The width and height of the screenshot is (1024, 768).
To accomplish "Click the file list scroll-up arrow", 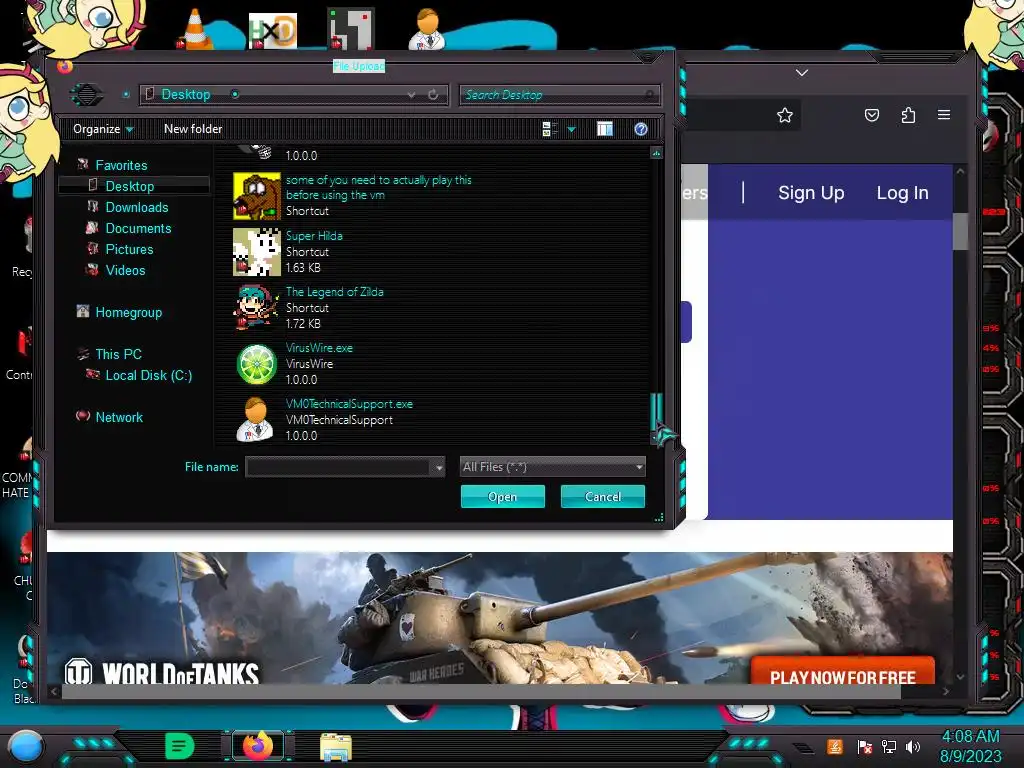I will pyautogui.click(x=656, y=153).
